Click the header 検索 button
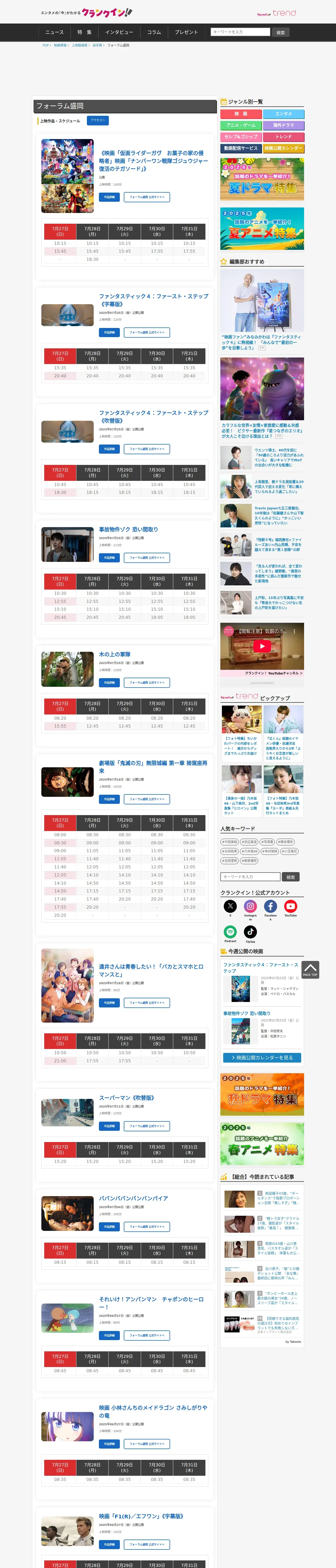Image resolution: width=336 pixels, height=1568 pixels. (281, 32)
